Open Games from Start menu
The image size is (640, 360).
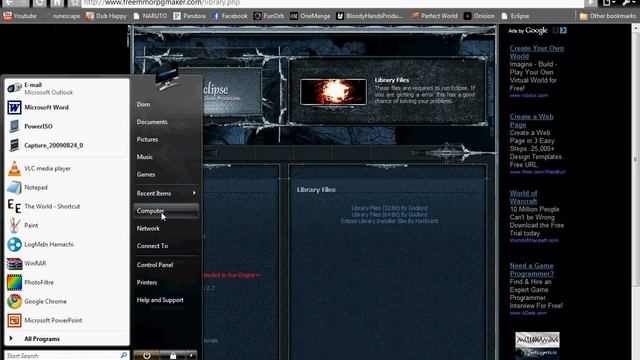pyautogui.click(x=146, y=174)
